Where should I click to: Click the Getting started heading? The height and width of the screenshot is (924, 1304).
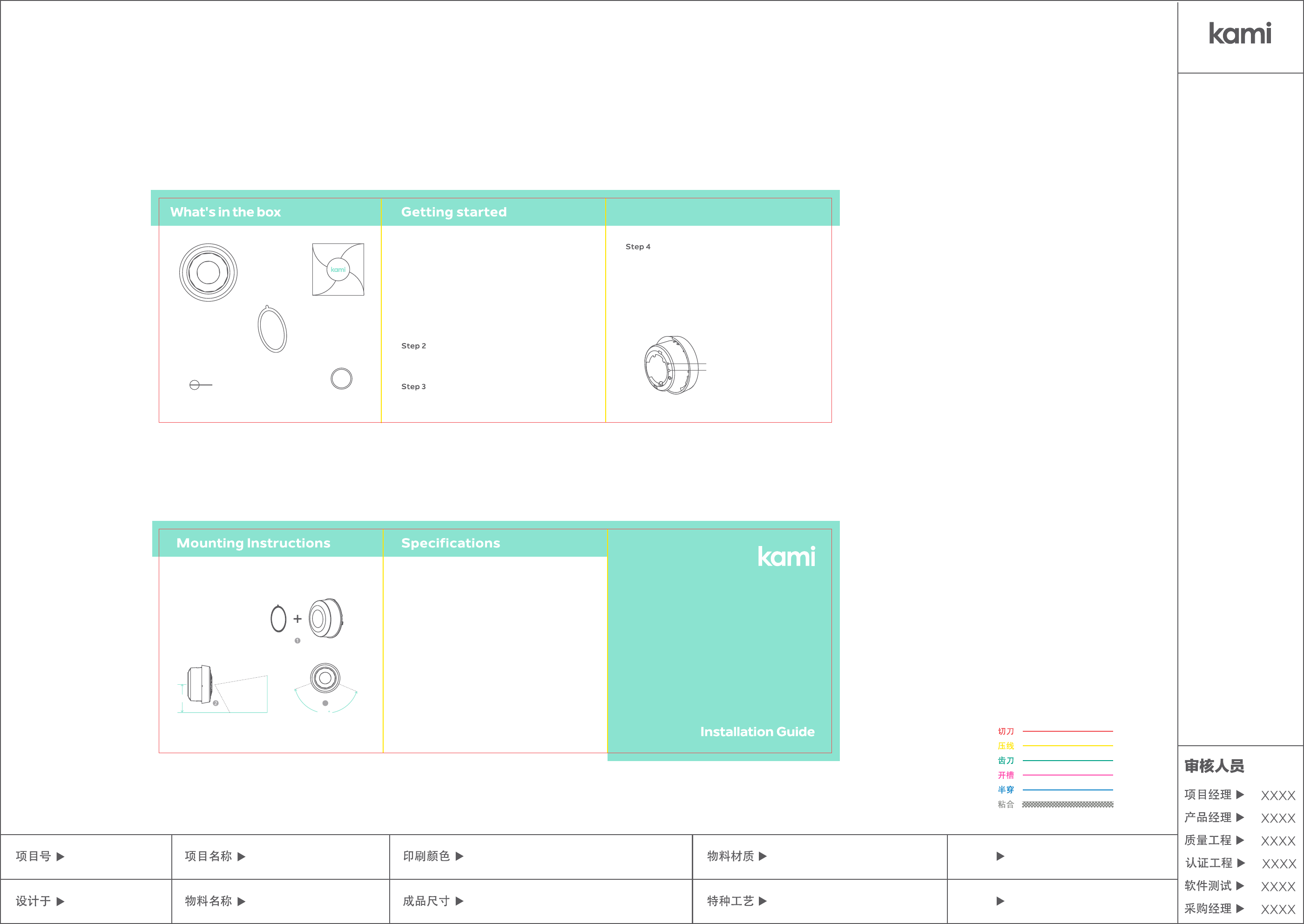click(x=453, y=212)
